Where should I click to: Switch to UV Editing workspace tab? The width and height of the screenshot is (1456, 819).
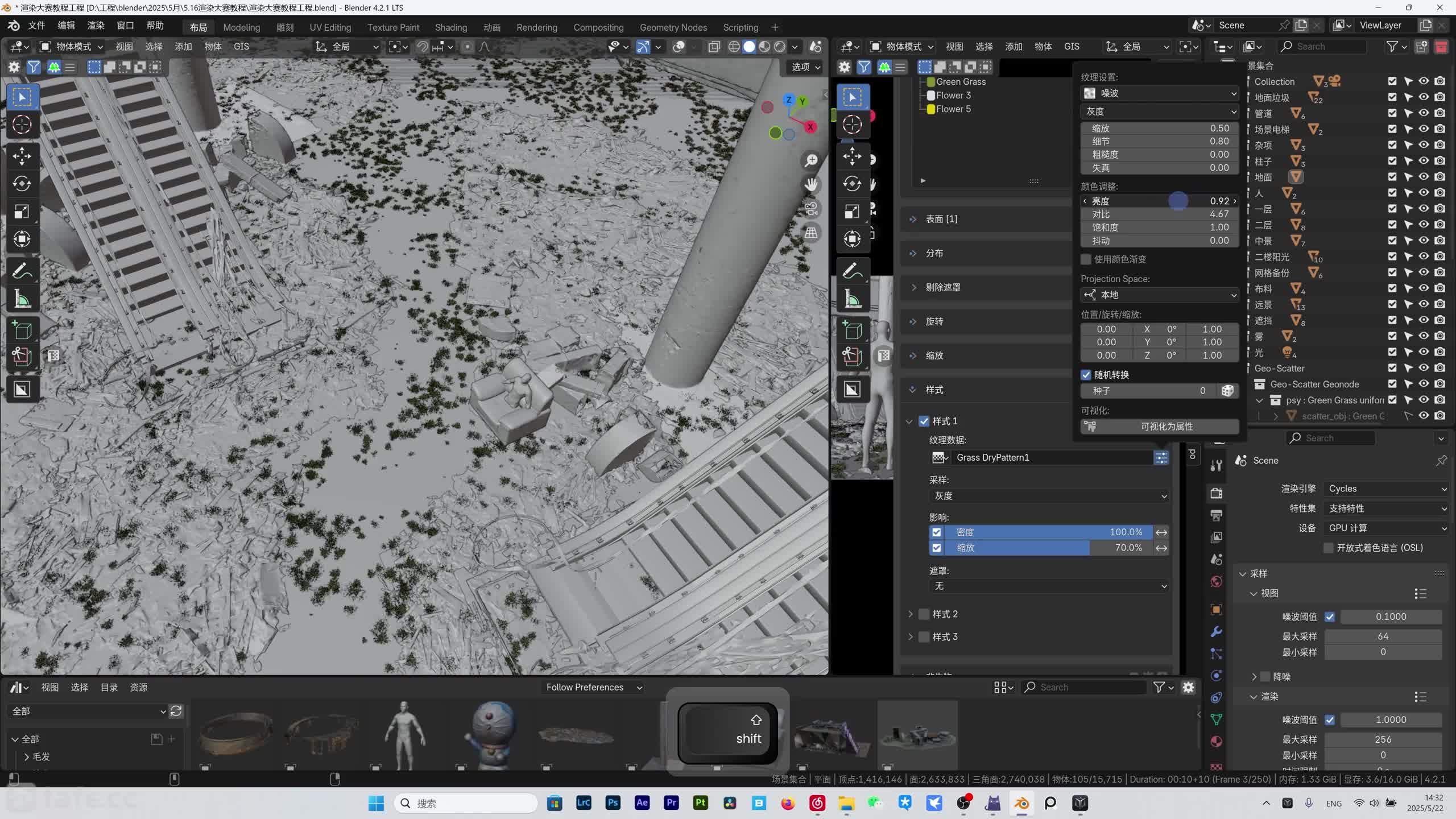(x=330, y=27)
